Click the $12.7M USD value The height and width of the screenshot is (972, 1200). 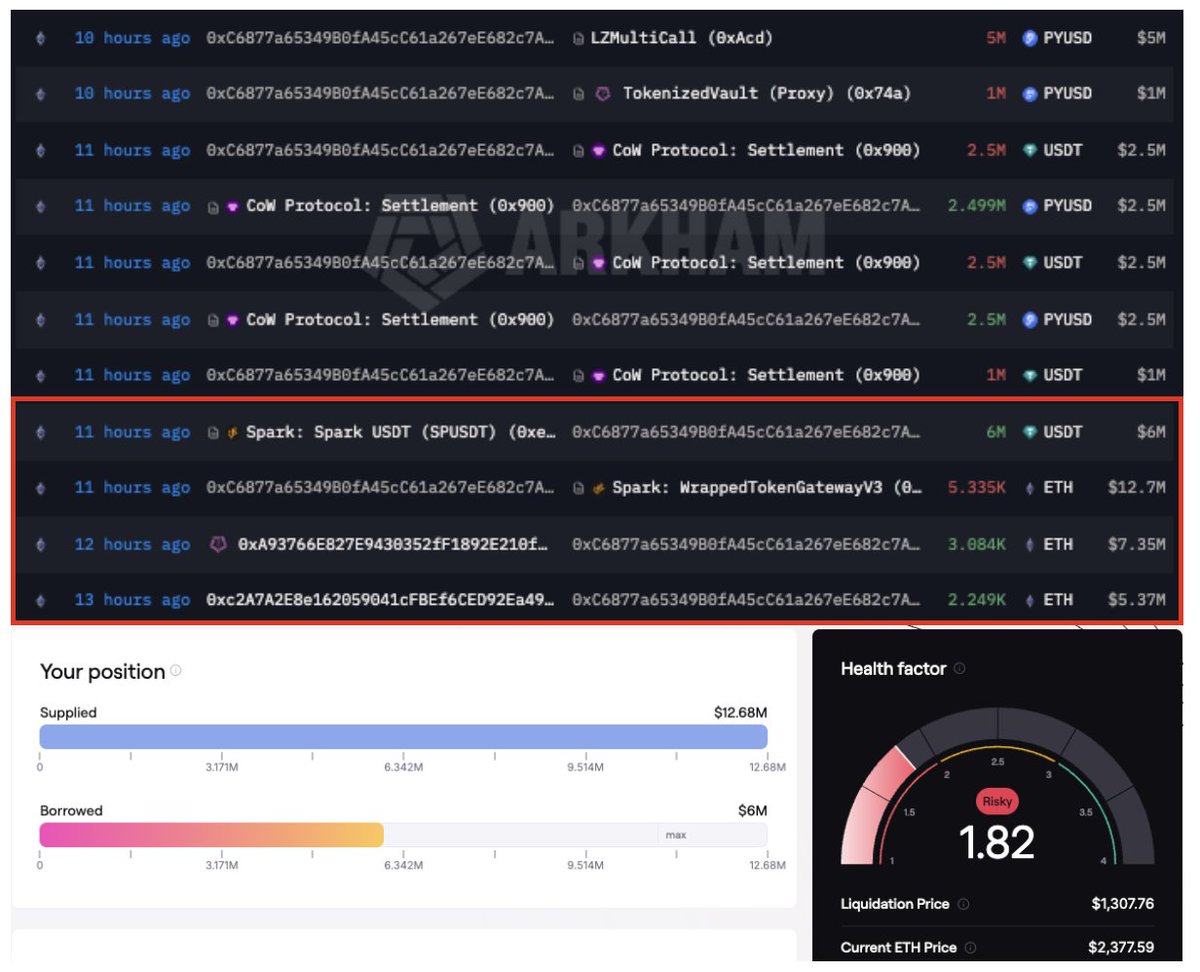pyautogui.click(x=1137, y=488)
